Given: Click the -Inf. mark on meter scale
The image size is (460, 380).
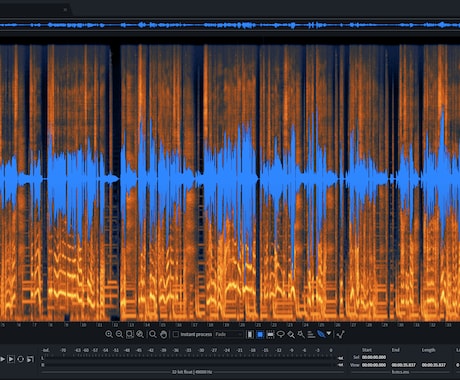Looking at the screenshot, I should click(46, 350).
